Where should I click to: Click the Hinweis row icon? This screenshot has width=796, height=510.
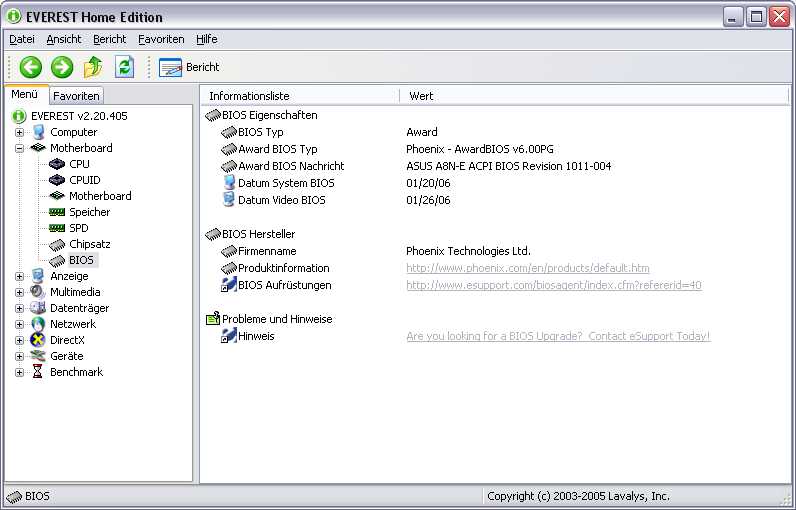(229, 336)
